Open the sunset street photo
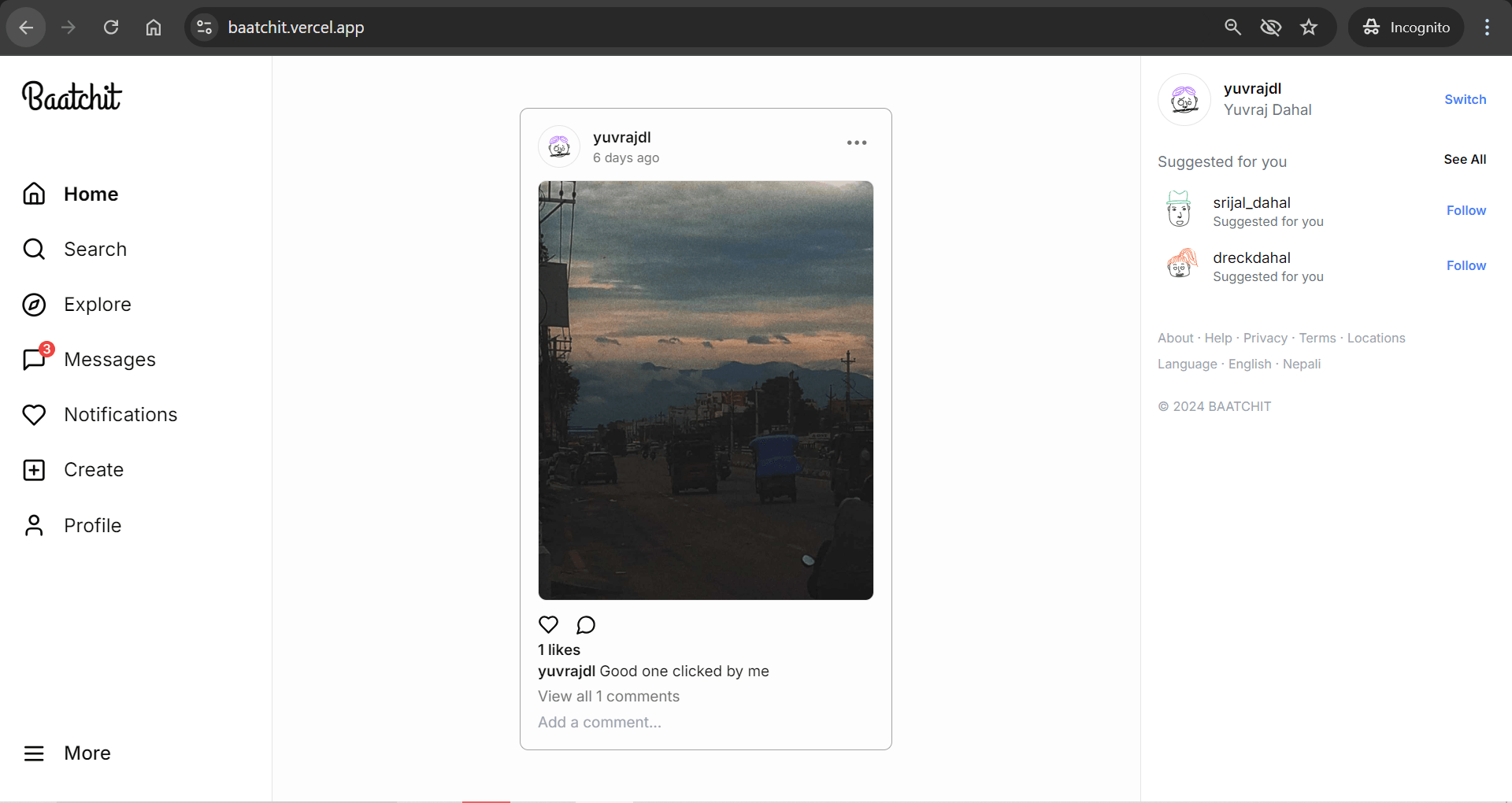1512x803 pixels. 706,390
